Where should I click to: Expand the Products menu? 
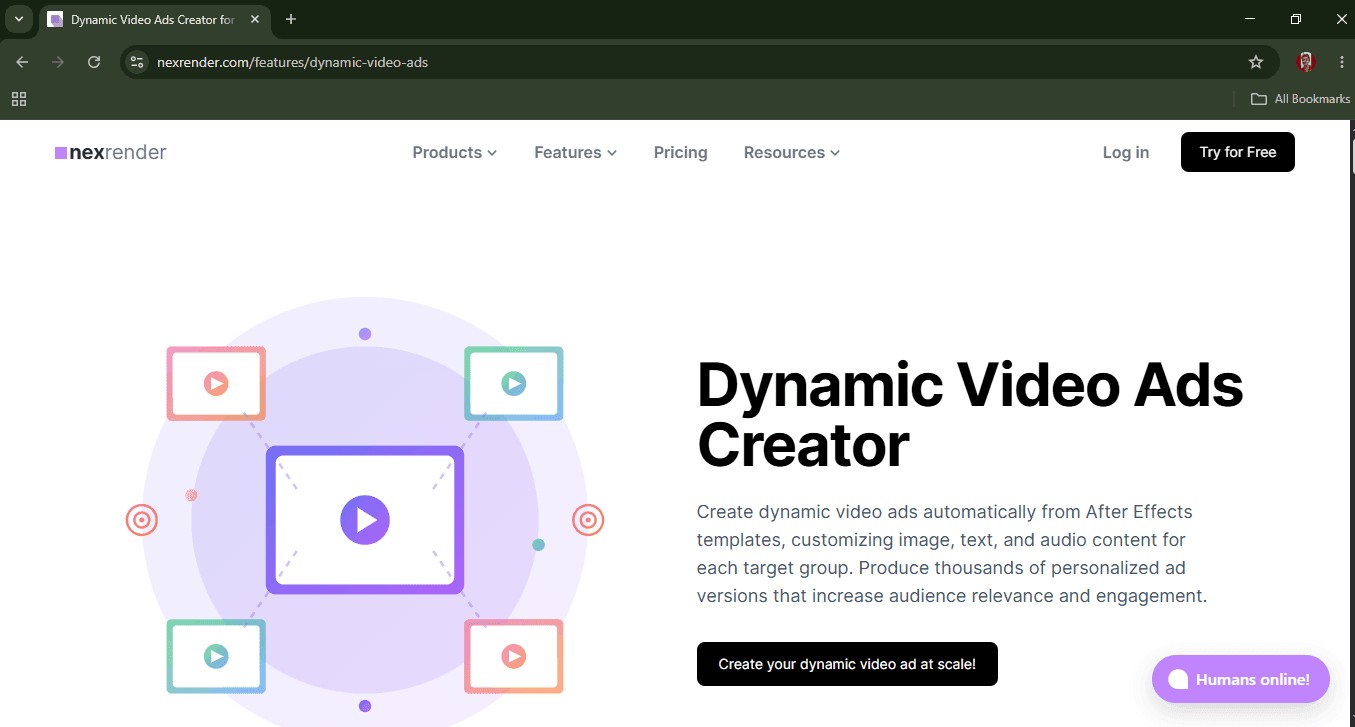(x=454, y=152)
